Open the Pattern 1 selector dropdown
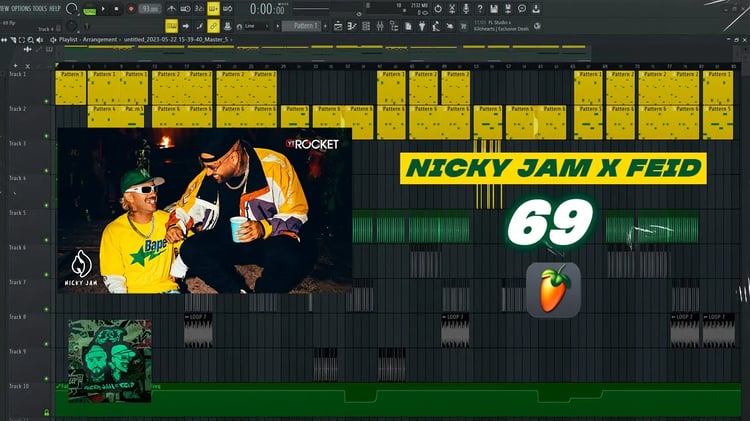 303,26
